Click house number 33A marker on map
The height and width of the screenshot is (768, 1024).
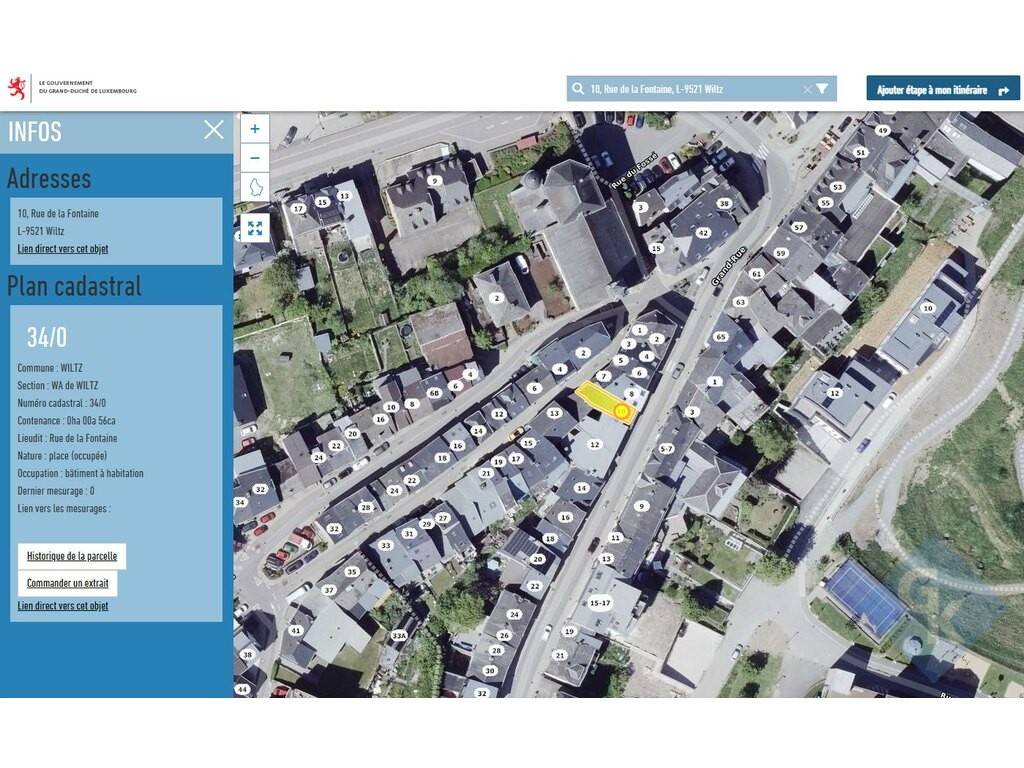point(400,636)
